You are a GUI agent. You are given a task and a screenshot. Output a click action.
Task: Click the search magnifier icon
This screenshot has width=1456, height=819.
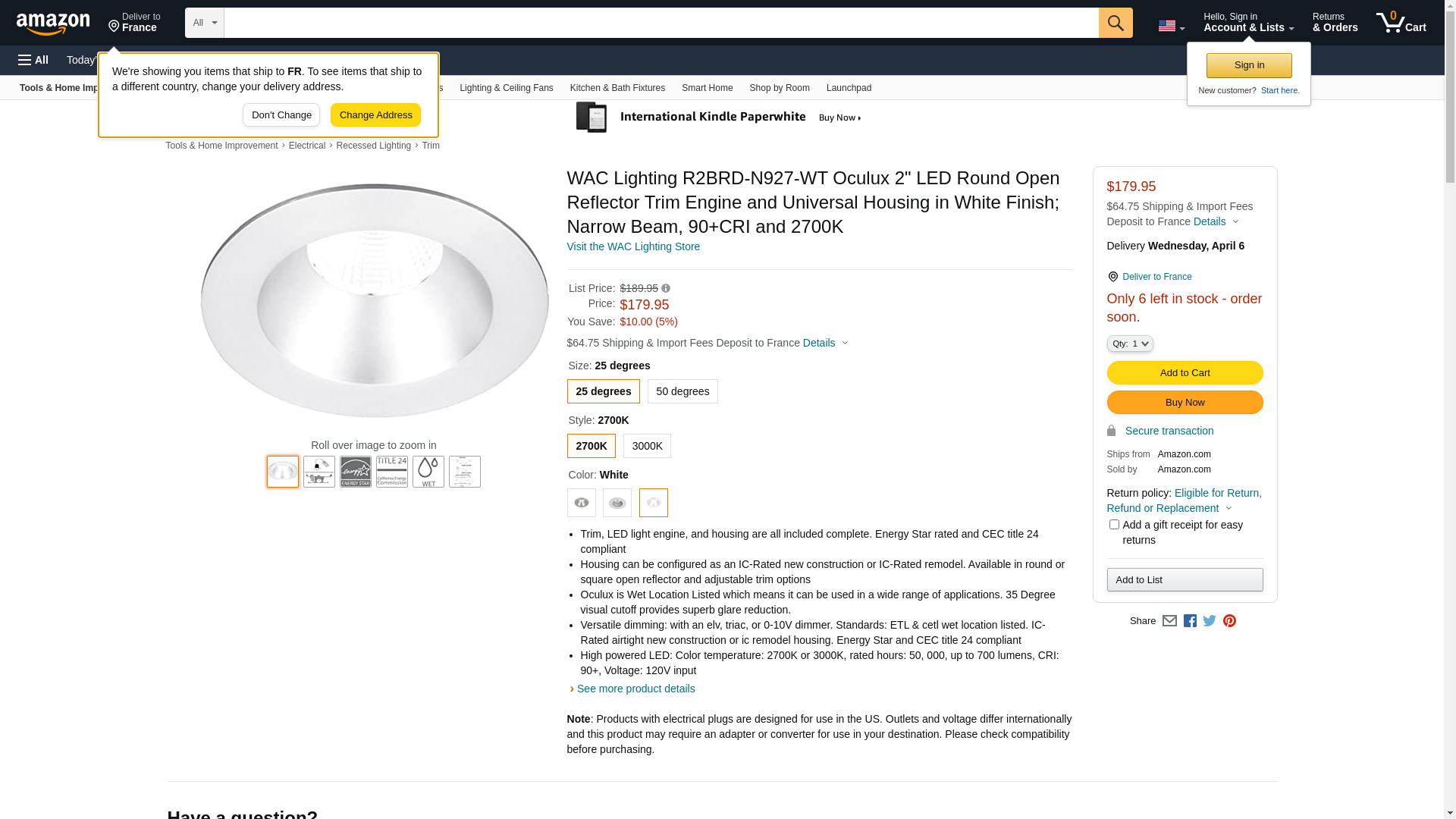pos(1115,23)
